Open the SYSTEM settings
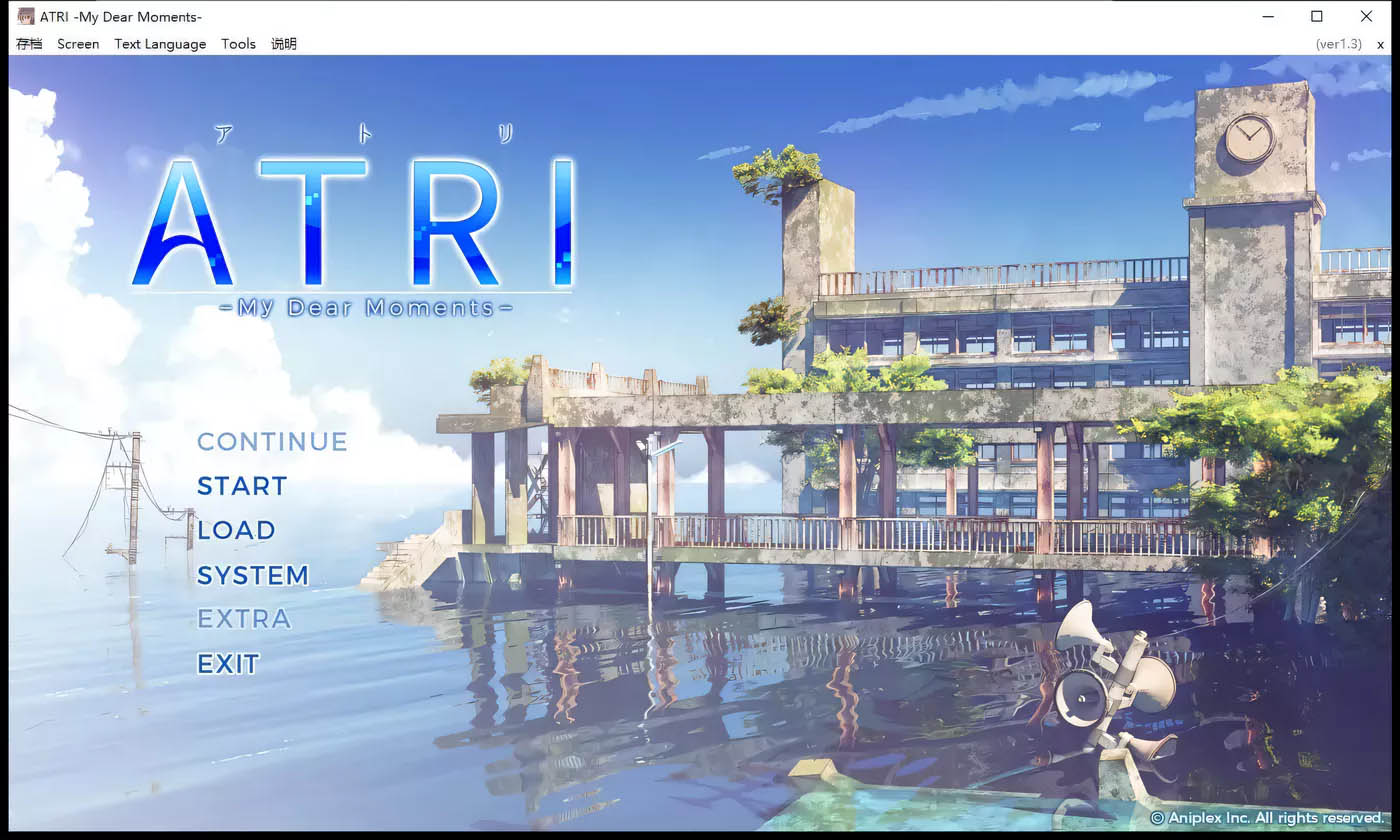The height and width of the screenshot is (840, 1400). click(x=253, y=575)
